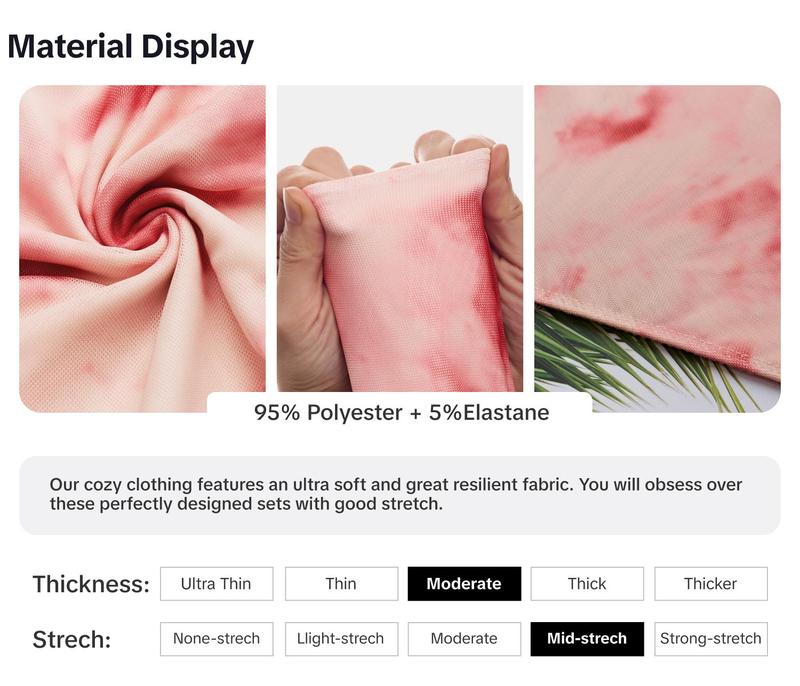Open the swirled pink fabric image
This screenshot has width=800, height=686.
click(x=142, y=249)
